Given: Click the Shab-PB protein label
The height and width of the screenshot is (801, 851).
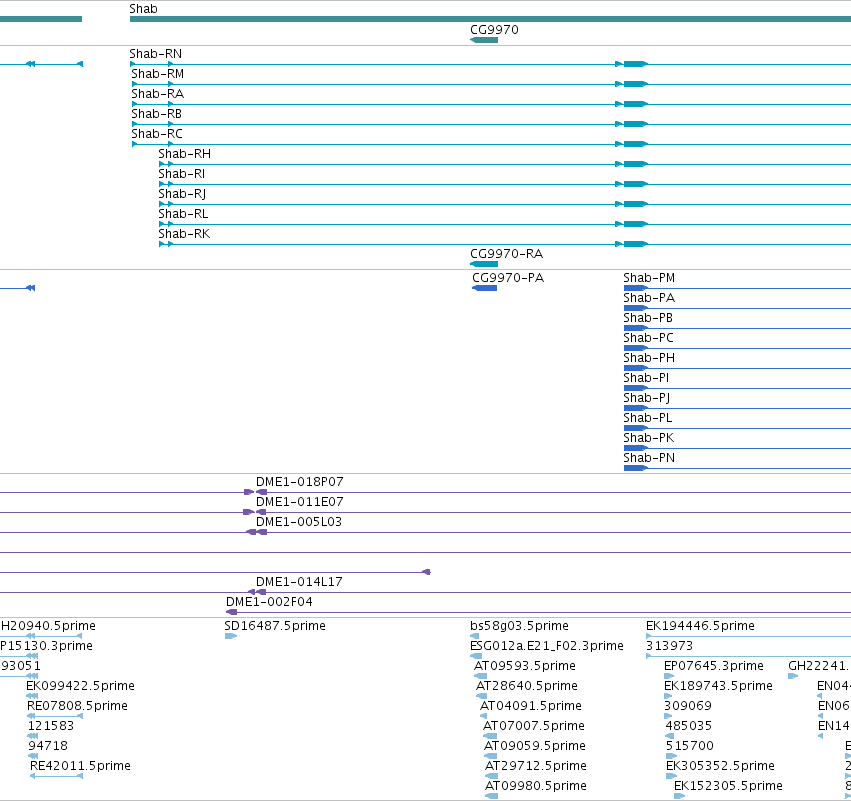Looking at the screenshot, I should click(x=648, y=318).
